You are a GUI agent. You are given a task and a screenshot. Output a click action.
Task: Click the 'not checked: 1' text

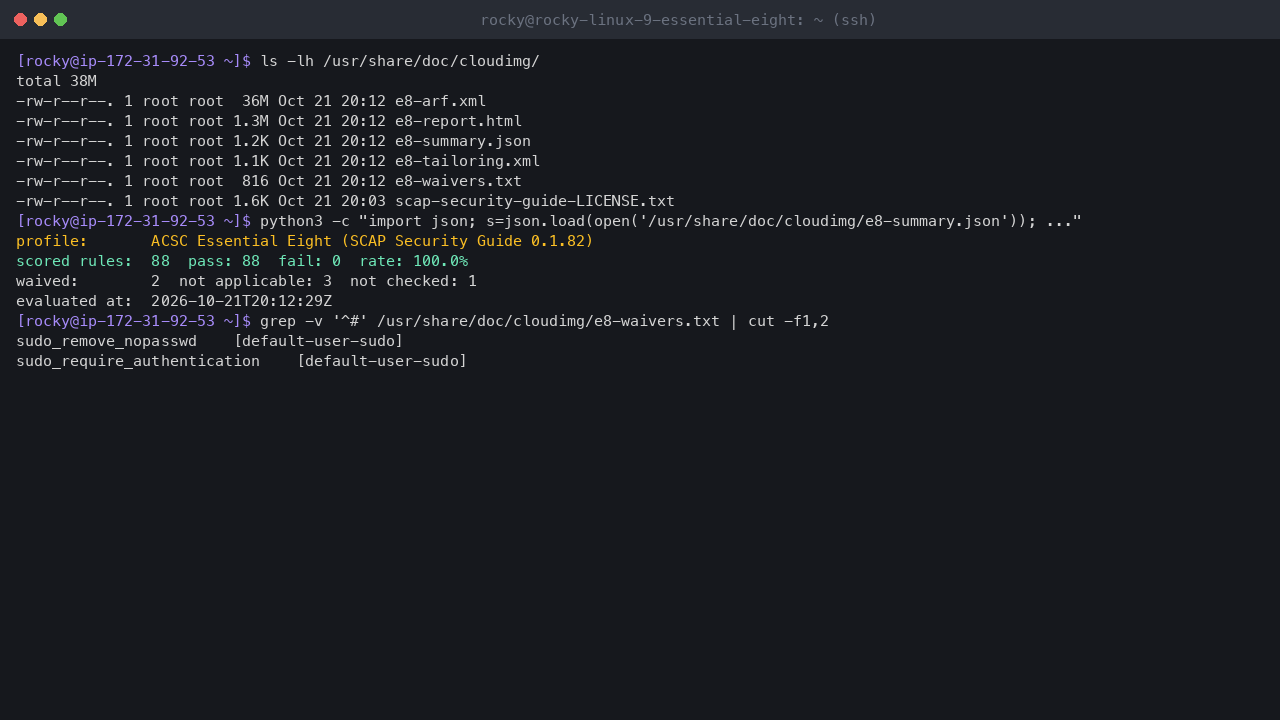point(413,281)
